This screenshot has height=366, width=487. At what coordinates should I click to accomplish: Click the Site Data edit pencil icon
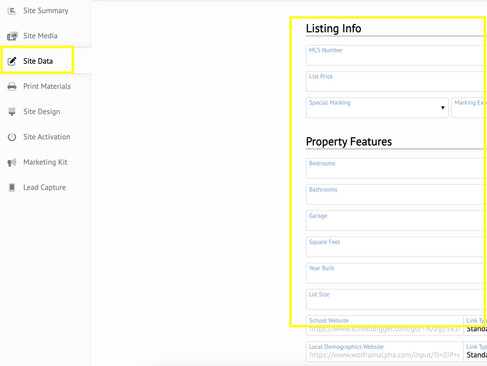[x=12, y=61]
